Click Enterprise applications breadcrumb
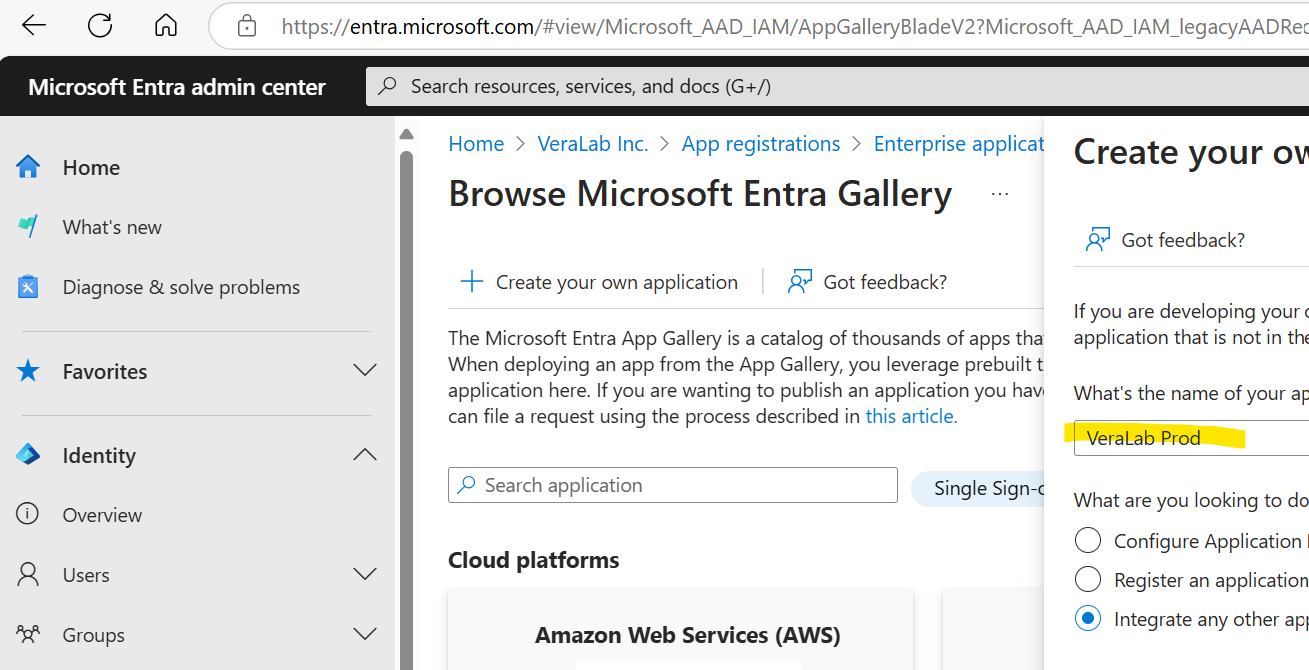This screenshot has height=670, width=1309. 959,144
